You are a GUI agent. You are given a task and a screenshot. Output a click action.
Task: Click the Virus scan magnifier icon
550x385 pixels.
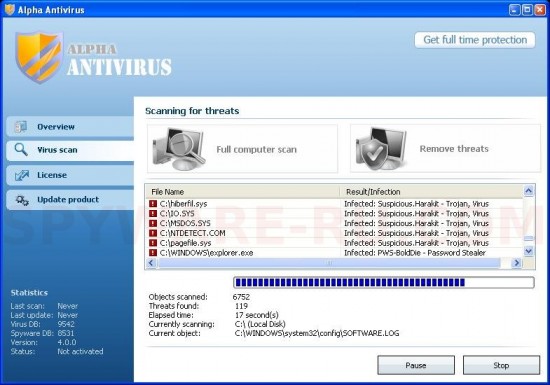(21, 150)
